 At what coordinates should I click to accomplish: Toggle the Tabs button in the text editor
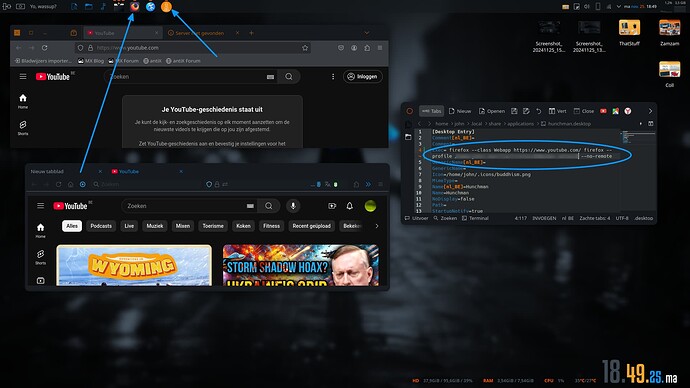[431, 111]
